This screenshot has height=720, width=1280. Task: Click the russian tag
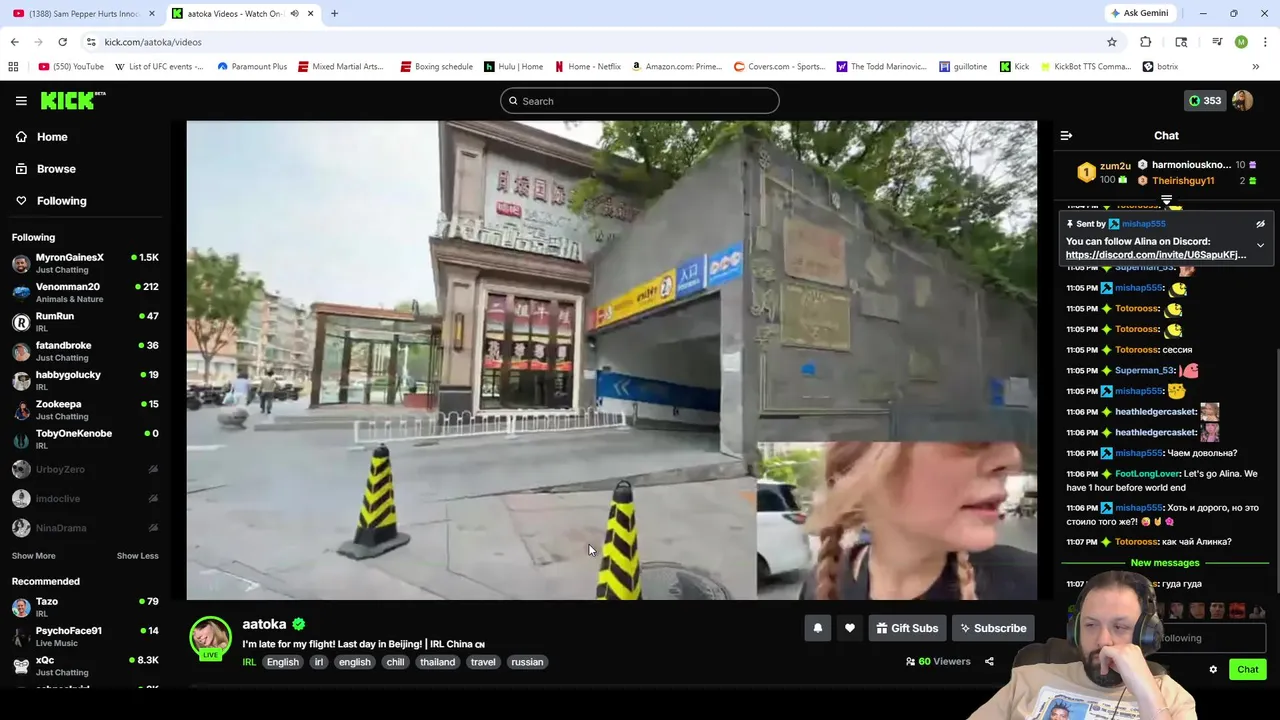click(527, 662)
